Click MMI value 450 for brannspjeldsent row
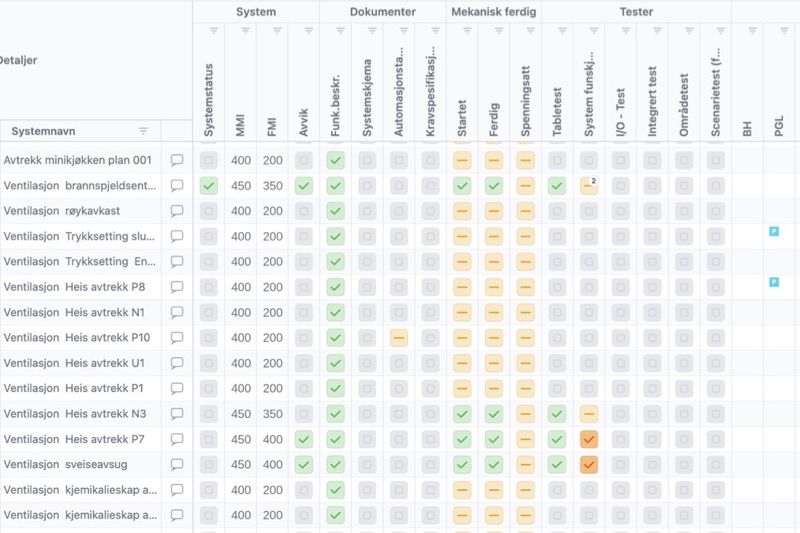The width and height of the screenshot is (800, 533). coord(241,186)
